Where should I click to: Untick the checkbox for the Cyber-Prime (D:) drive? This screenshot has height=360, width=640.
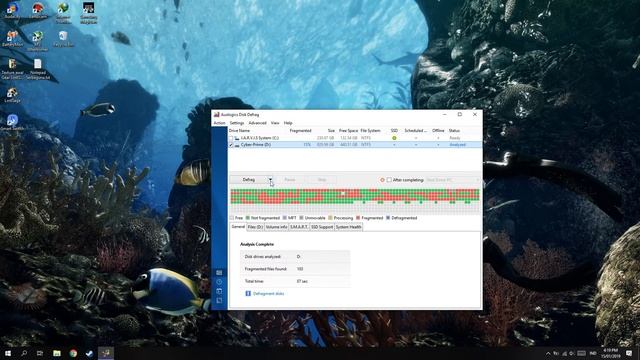pos(231,145)
